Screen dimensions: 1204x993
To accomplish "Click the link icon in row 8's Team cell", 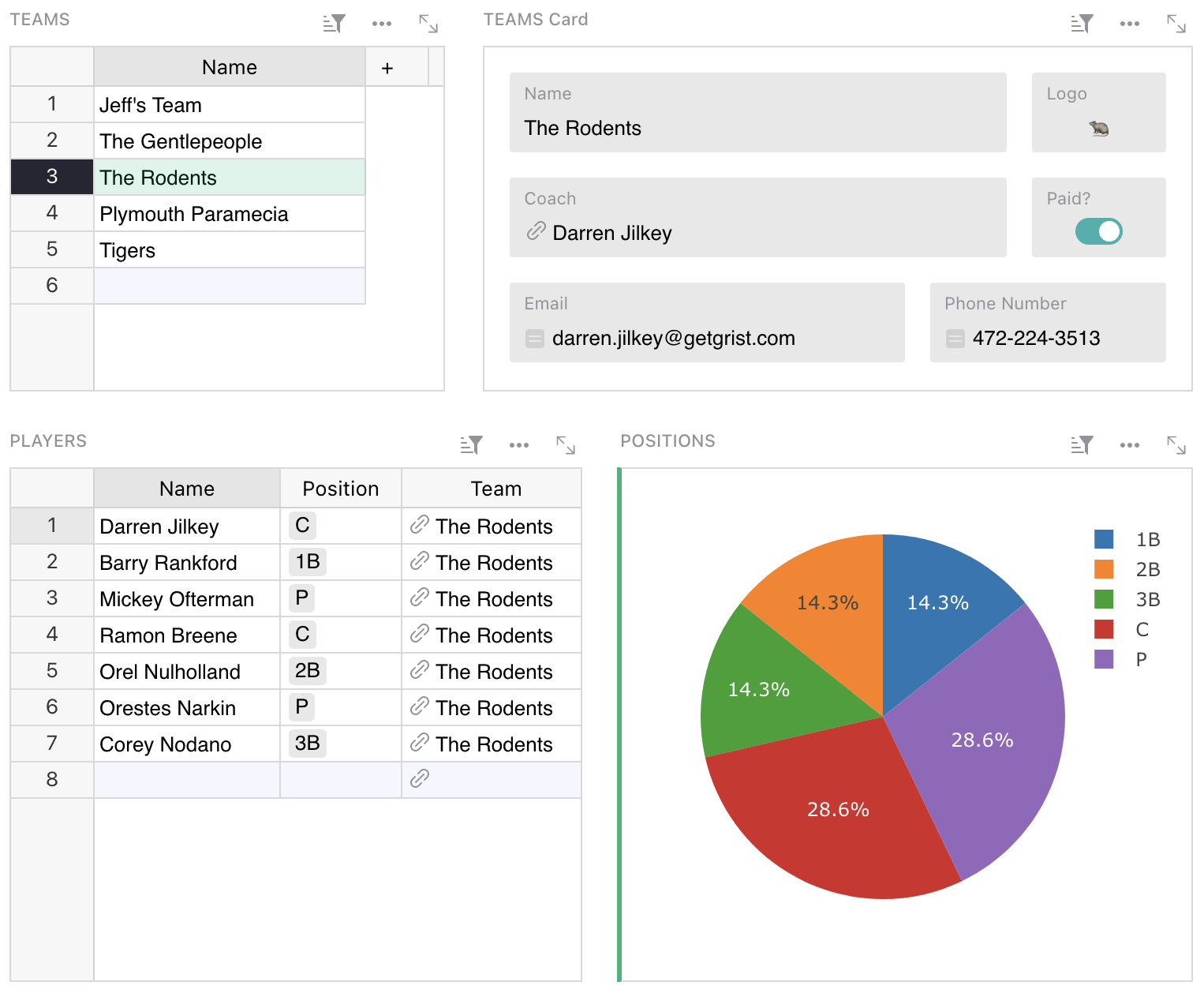I will click(419, 778).
